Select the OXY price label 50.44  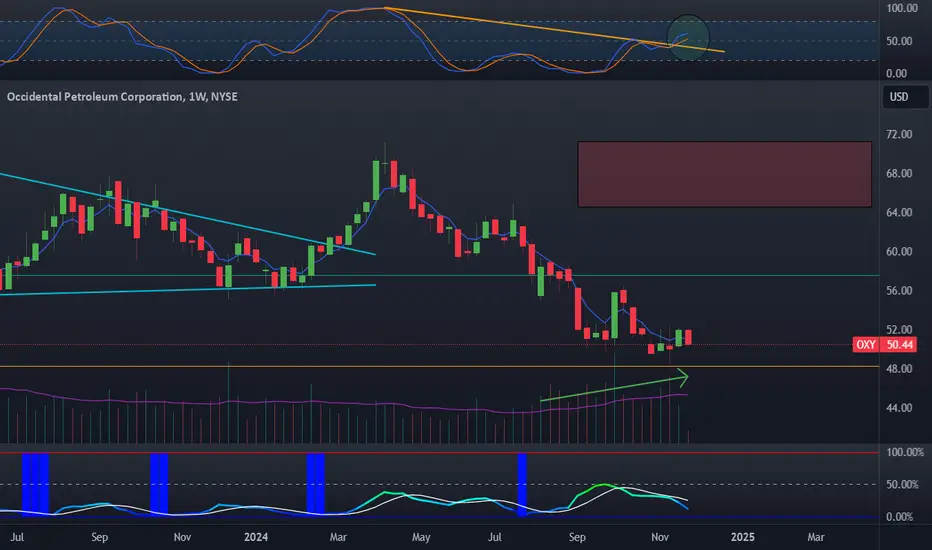click(899, 345)
